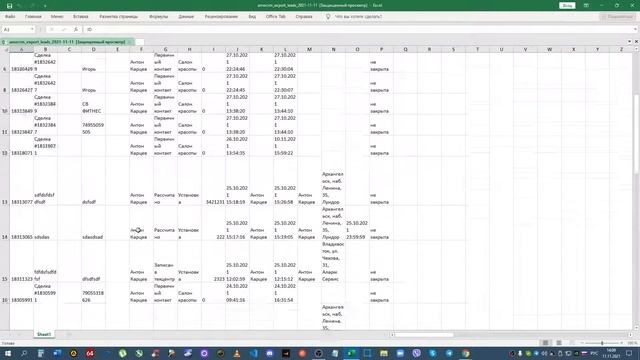Open the Справка ribbon tab
This screenshot has height=360, width=640.
(304, 17)
